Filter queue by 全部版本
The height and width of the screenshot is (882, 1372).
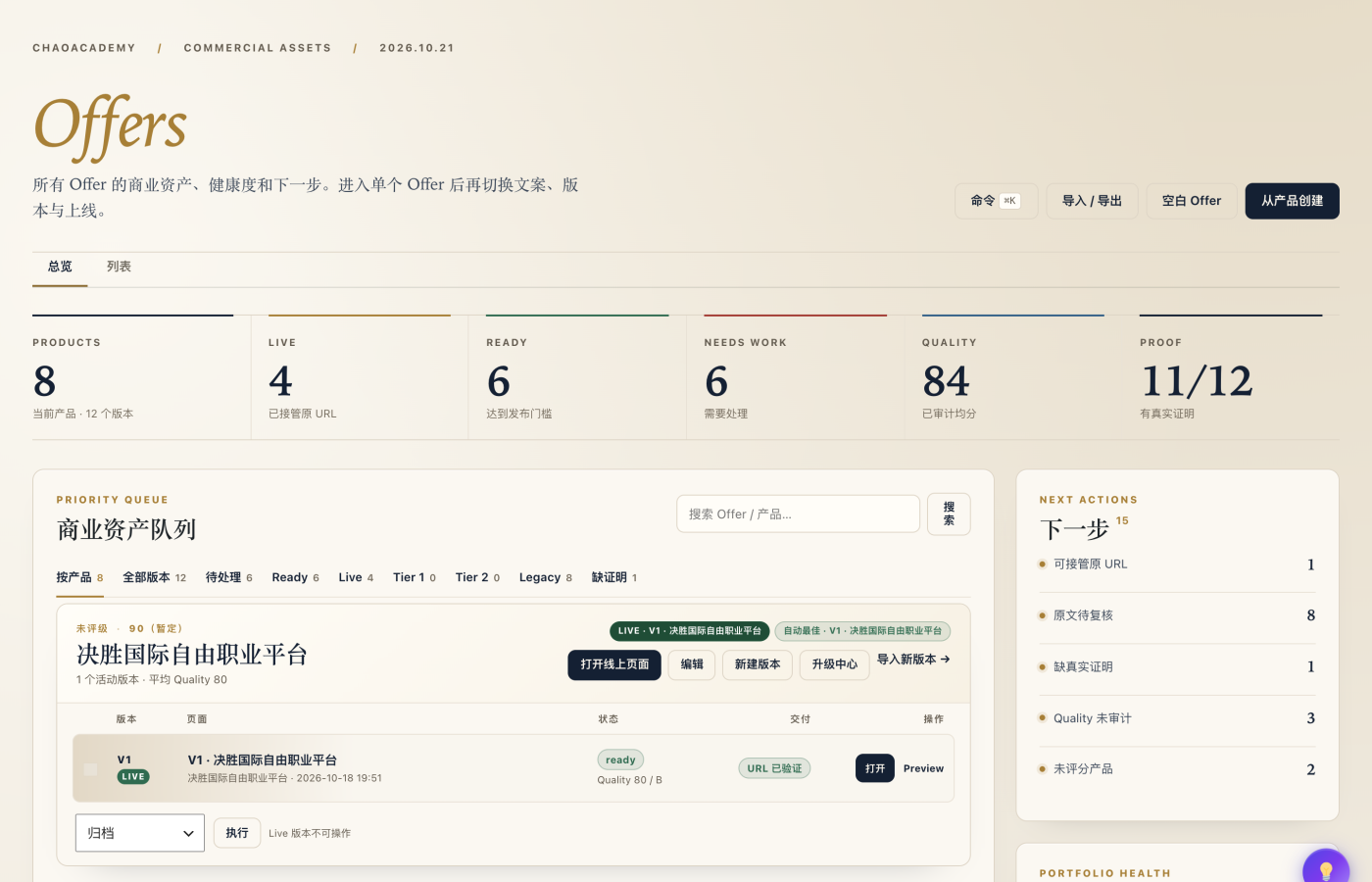(154, 577)
